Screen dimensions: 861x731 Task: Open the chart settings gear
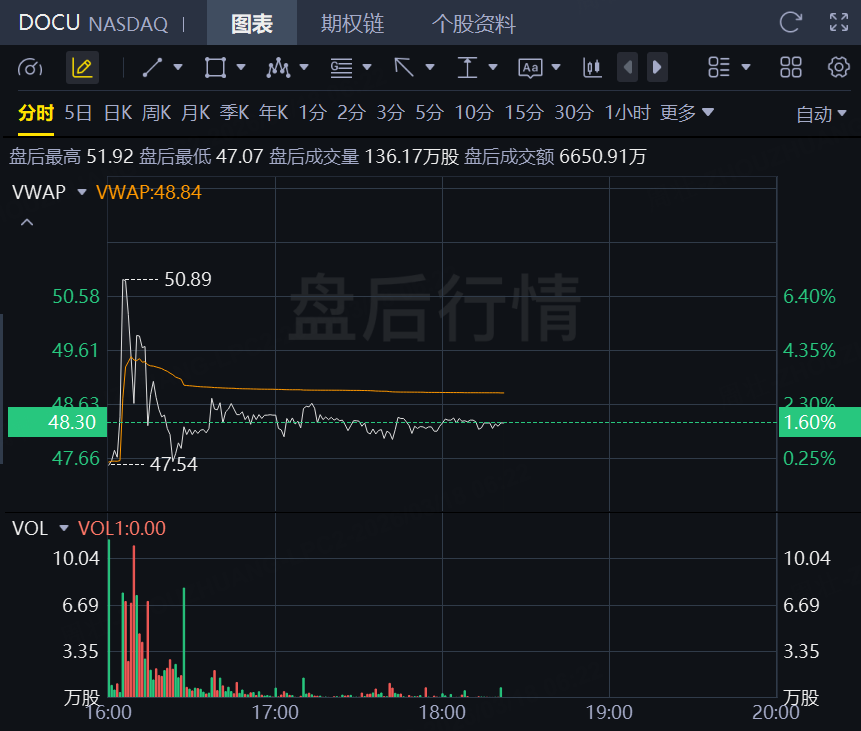pos(838,68)
